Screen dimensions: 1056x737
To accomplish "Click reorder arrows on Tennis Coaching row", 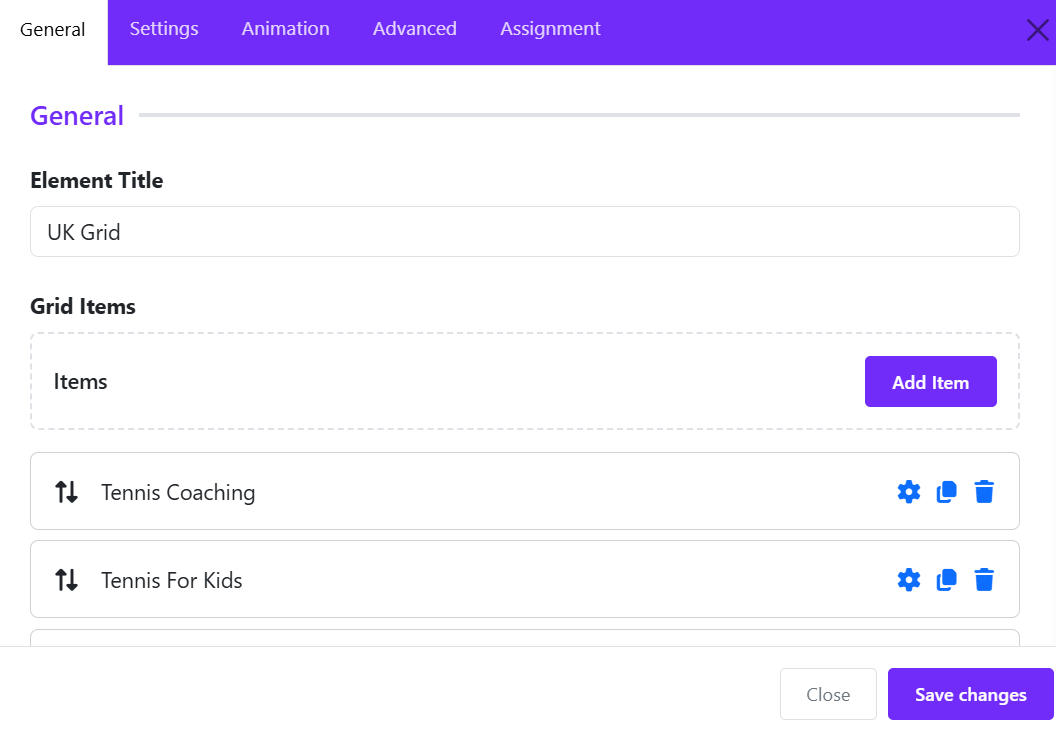I will click(66, 492).
